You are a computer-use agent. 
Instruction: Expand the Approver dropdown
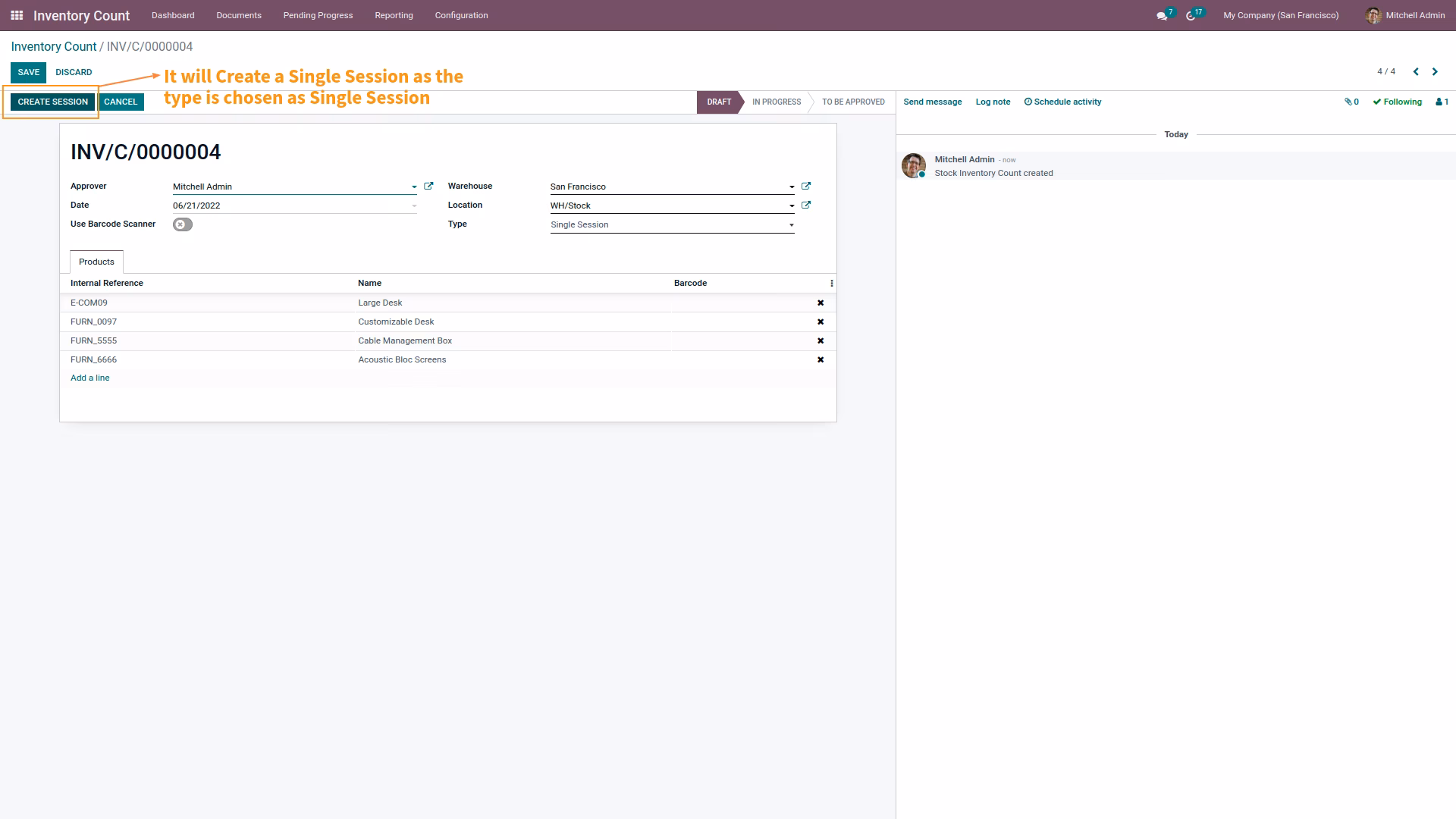coord(414,187)
